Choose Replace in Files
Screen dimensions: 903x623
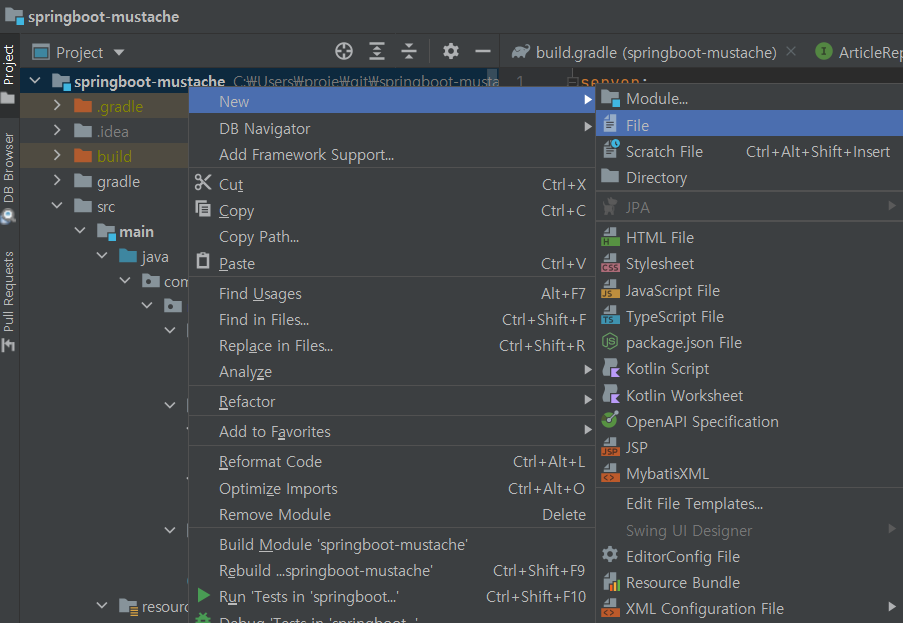coord(392,345)
